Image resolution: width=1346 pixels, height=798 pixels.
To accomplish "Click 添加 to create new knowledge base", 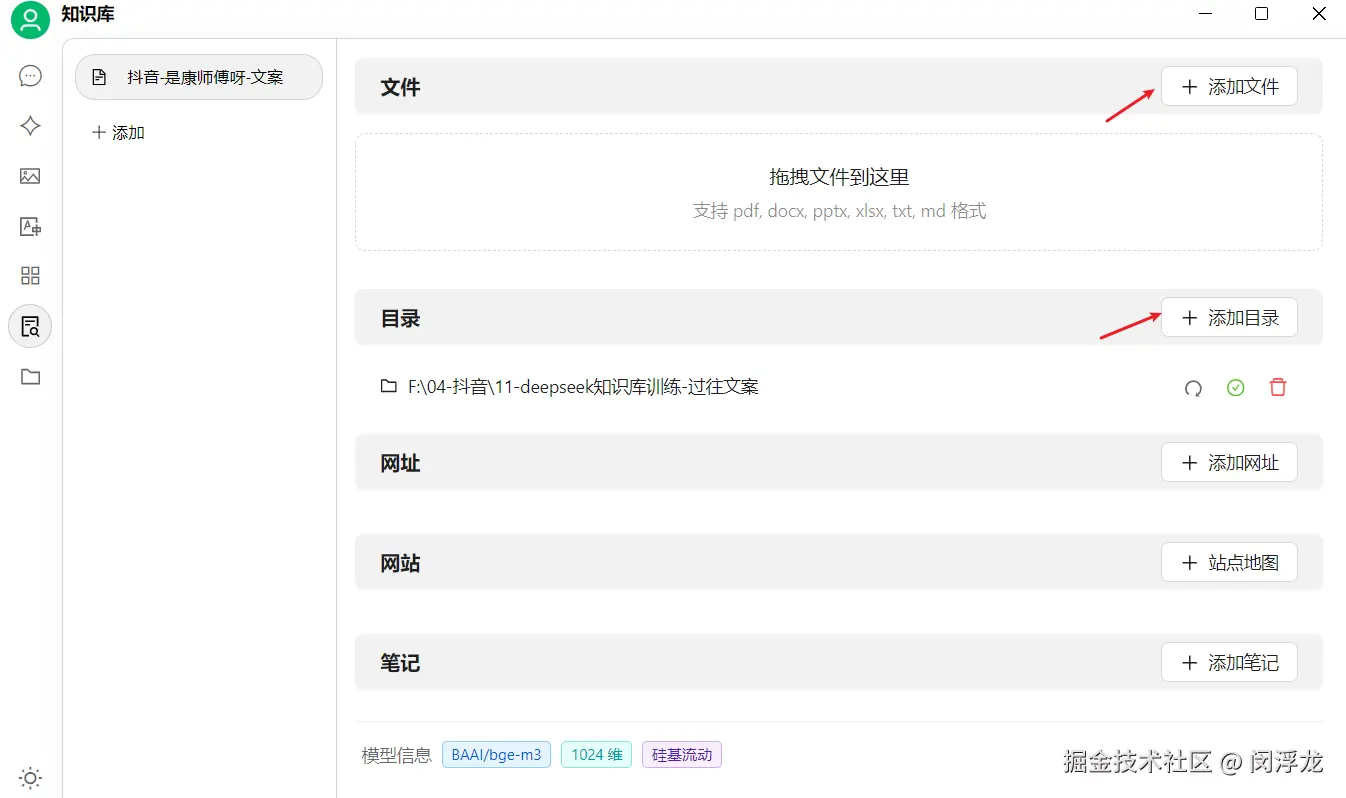I will (118, 132).
